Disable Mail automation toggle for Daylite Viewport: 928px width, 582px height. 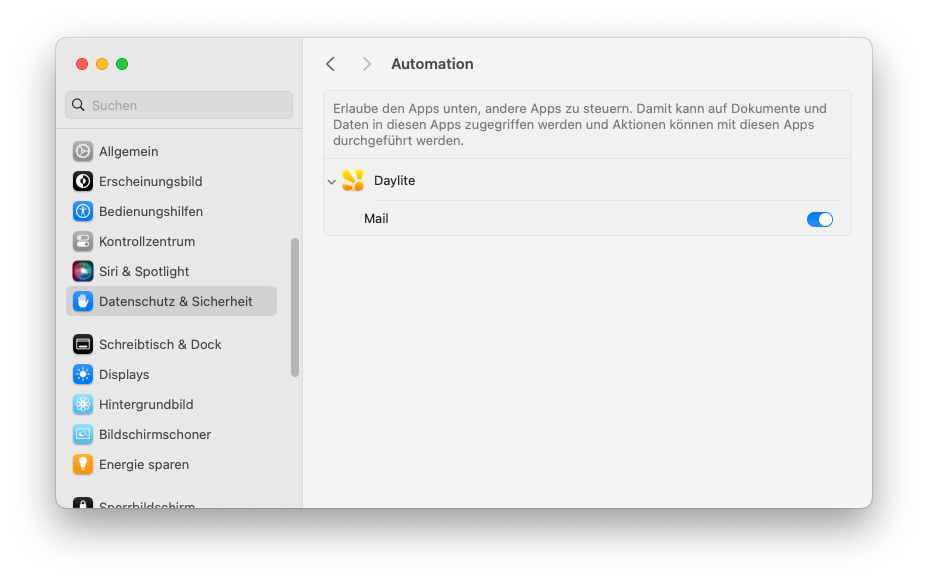(x=820, y=220)
